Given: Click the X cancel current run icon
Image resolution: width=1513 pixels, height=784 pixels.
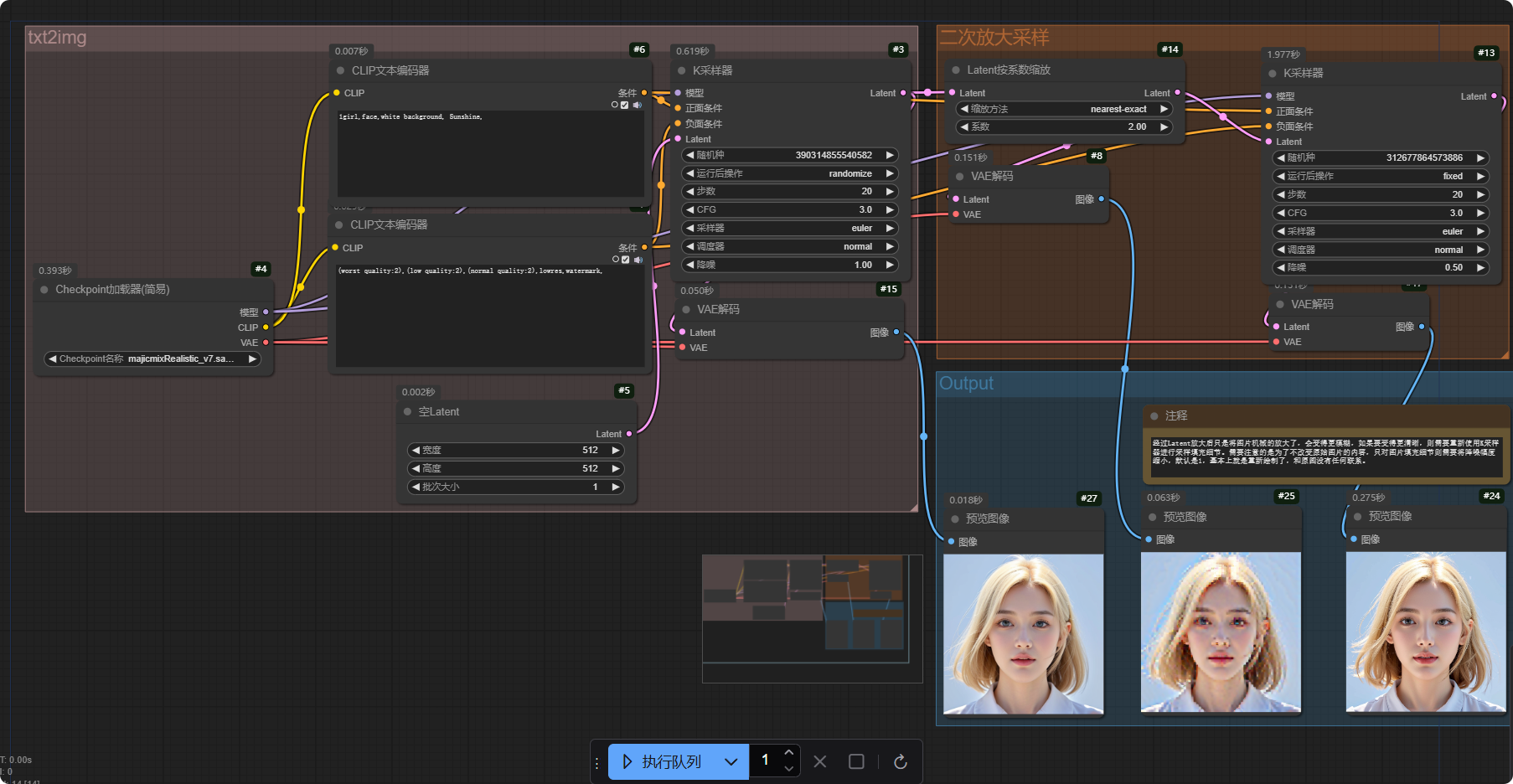Looking at the screenshot, I should 820,761.
